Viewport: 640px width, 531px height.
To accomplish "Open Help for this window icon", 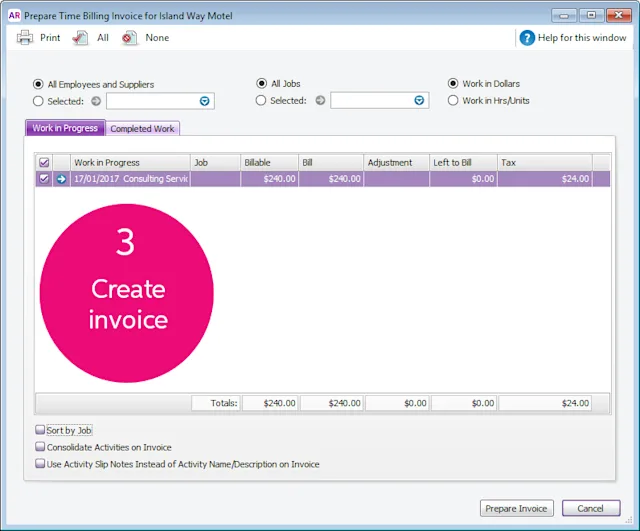I will point(527,38).
